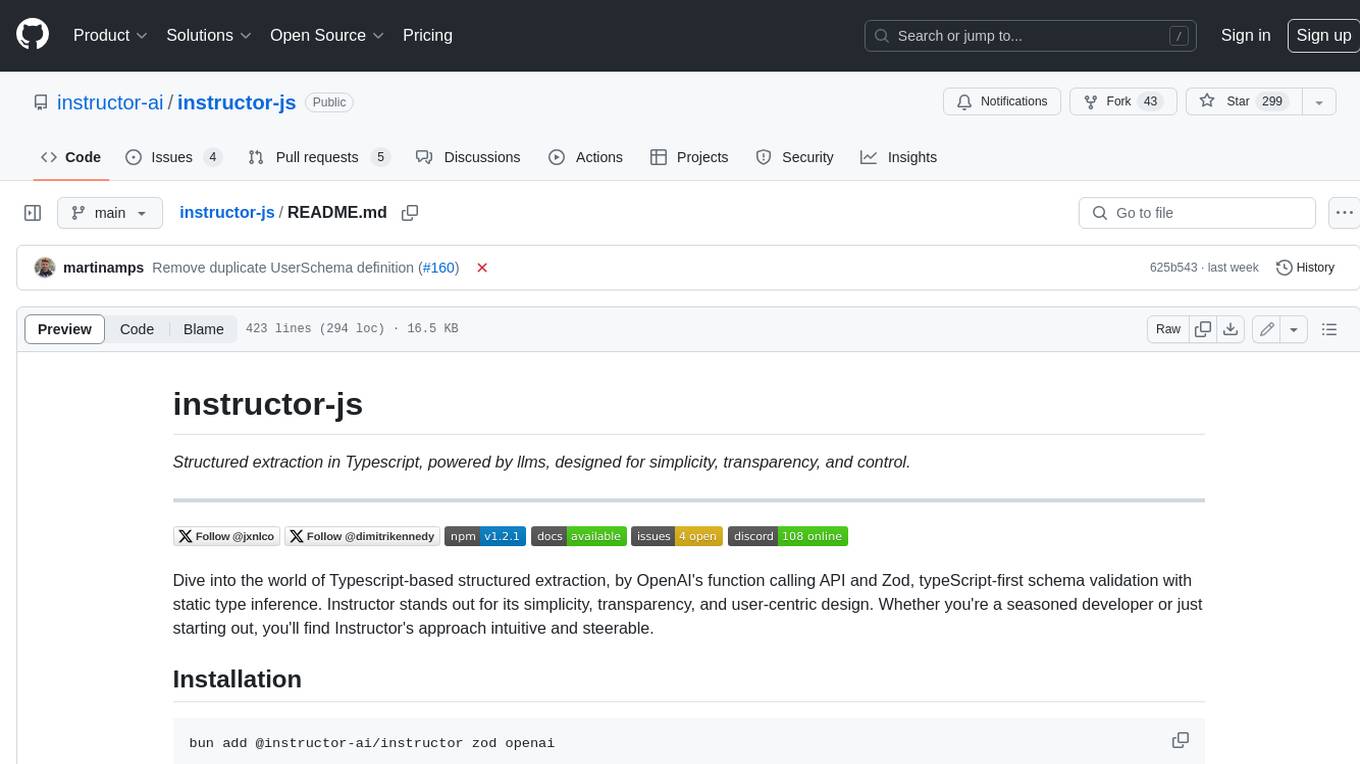
Task: Open Follow @dimitrikennedy badge
Action: (x=363, y=536)
